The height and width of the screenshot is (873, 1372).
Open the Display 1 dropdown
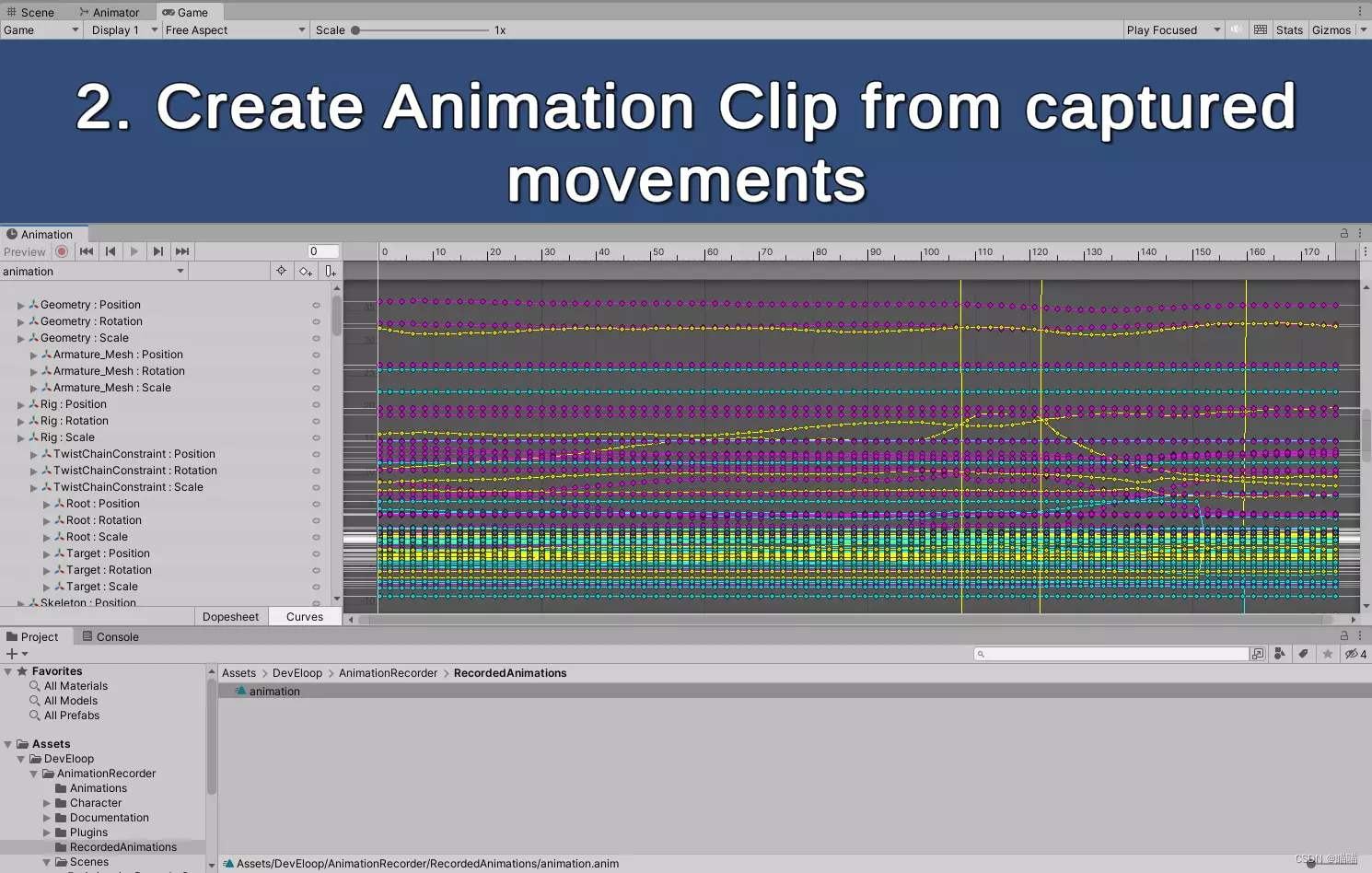[x=122, y=29]
